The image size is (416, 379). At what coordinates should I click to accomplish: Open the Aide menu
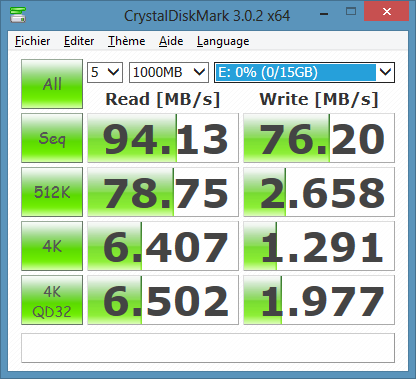(x=171, y=41)
